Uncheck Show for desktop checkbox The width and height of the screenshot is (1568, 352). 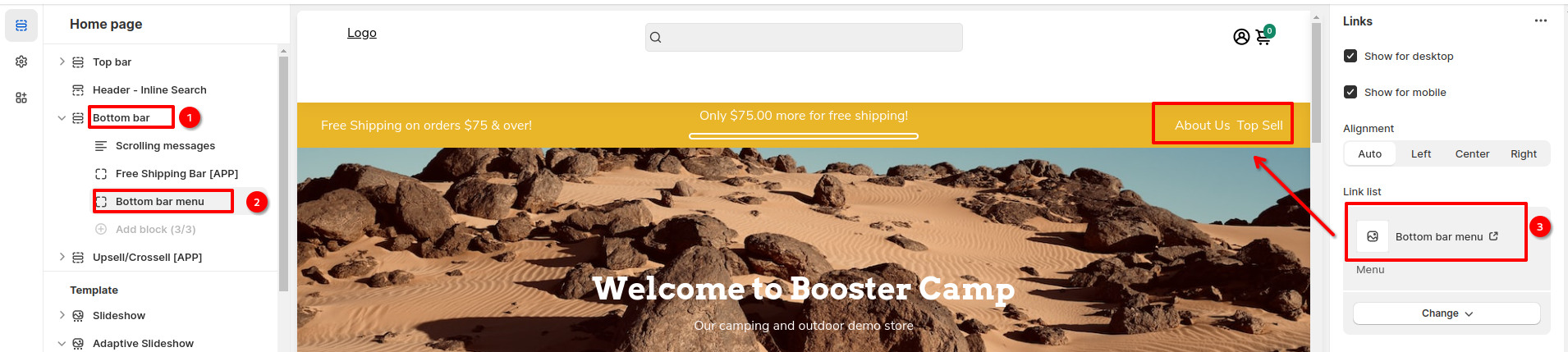point(1350,56)
